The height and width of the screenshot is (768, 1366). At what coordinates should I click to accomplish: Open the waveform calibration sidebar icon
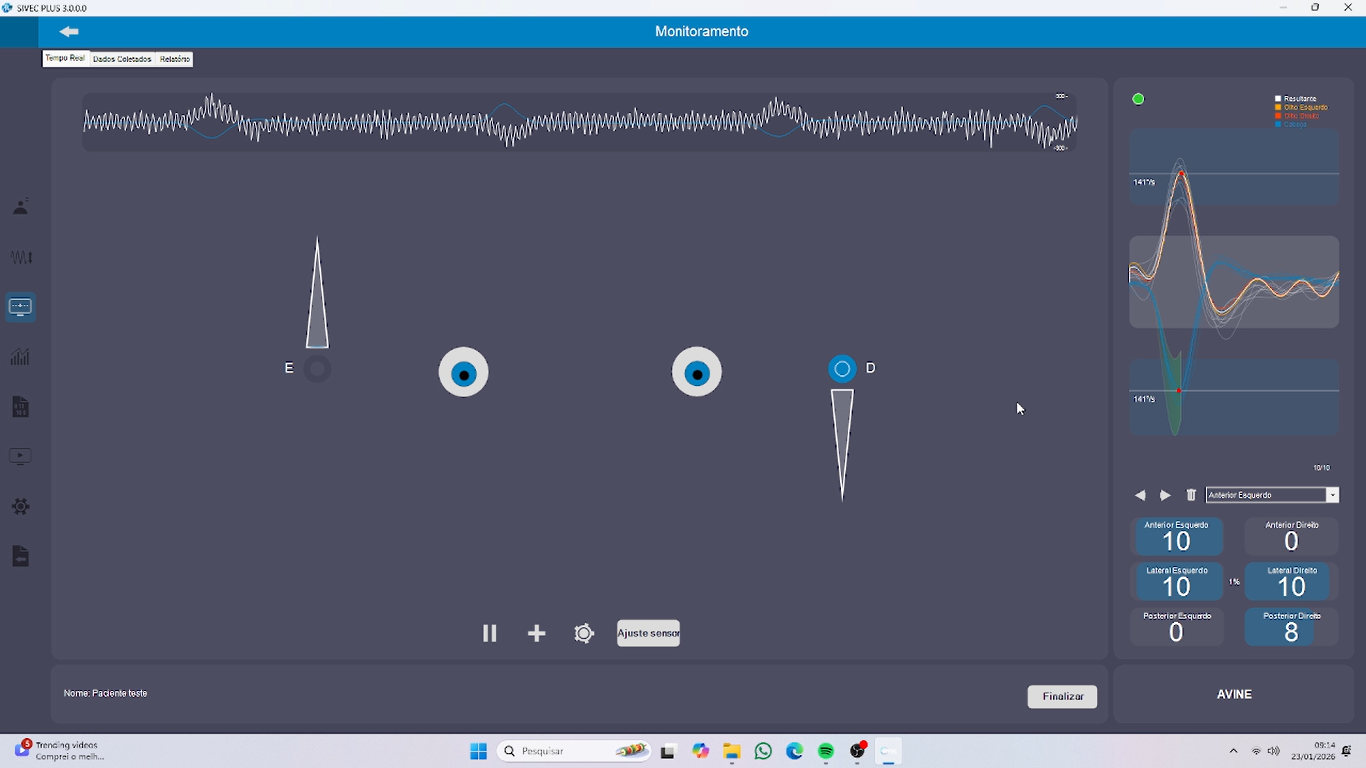pos(20,257)
